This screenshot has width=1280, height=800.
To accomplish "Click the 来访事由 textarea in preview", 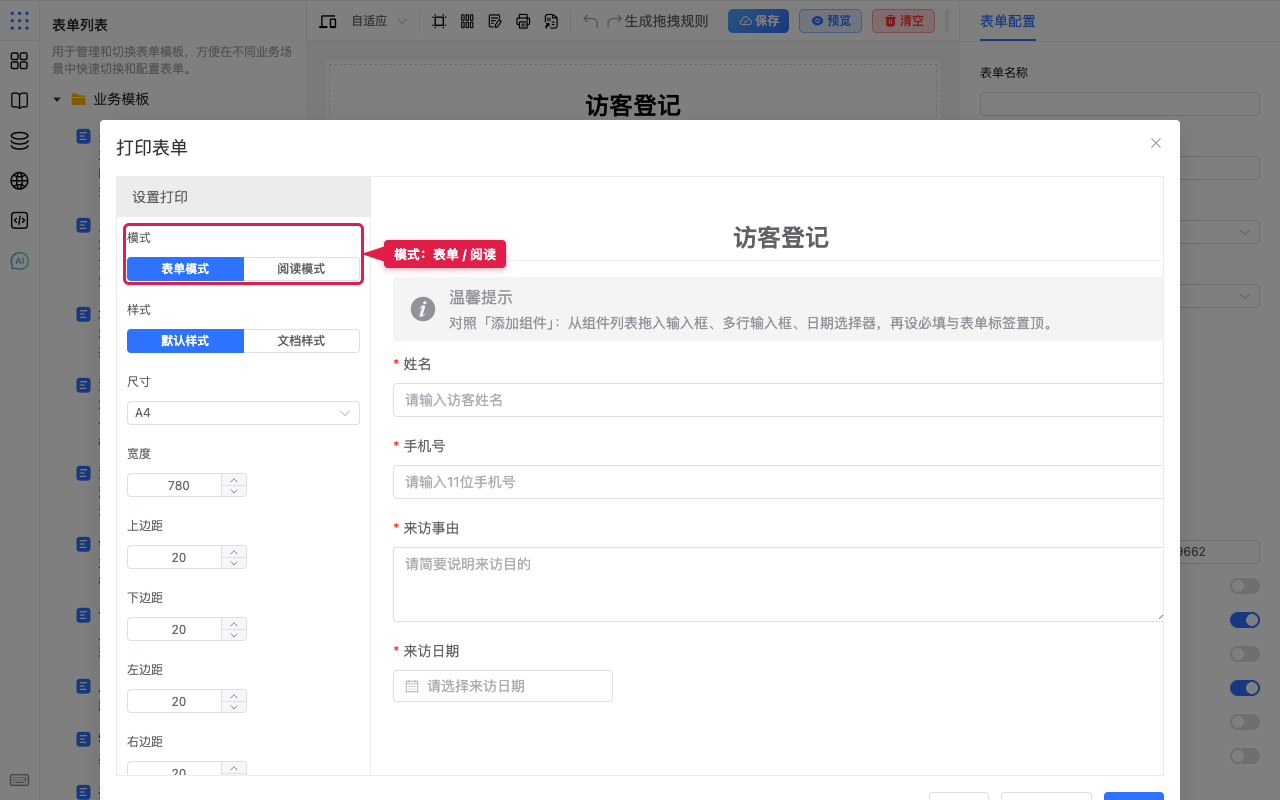I will coord(778,584).
